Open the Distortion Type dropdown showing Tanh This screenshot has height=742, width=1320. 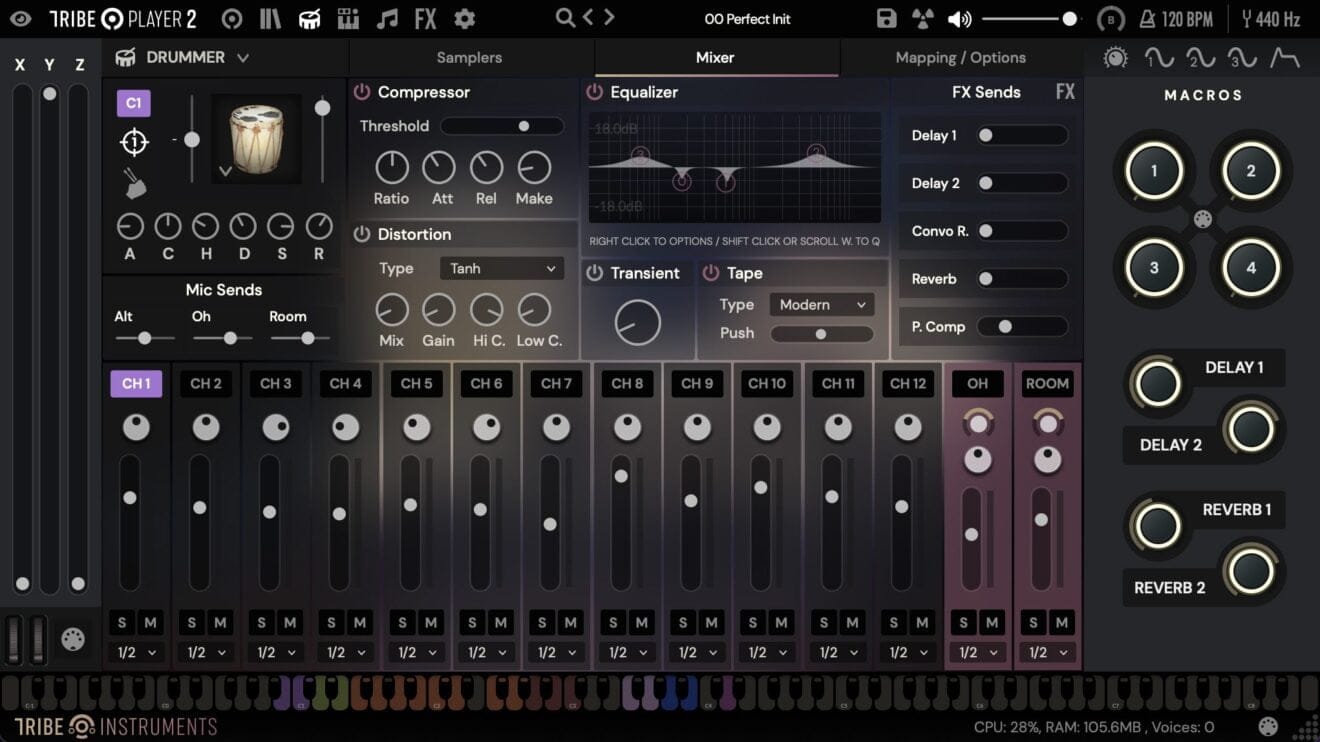coord(501,268)
